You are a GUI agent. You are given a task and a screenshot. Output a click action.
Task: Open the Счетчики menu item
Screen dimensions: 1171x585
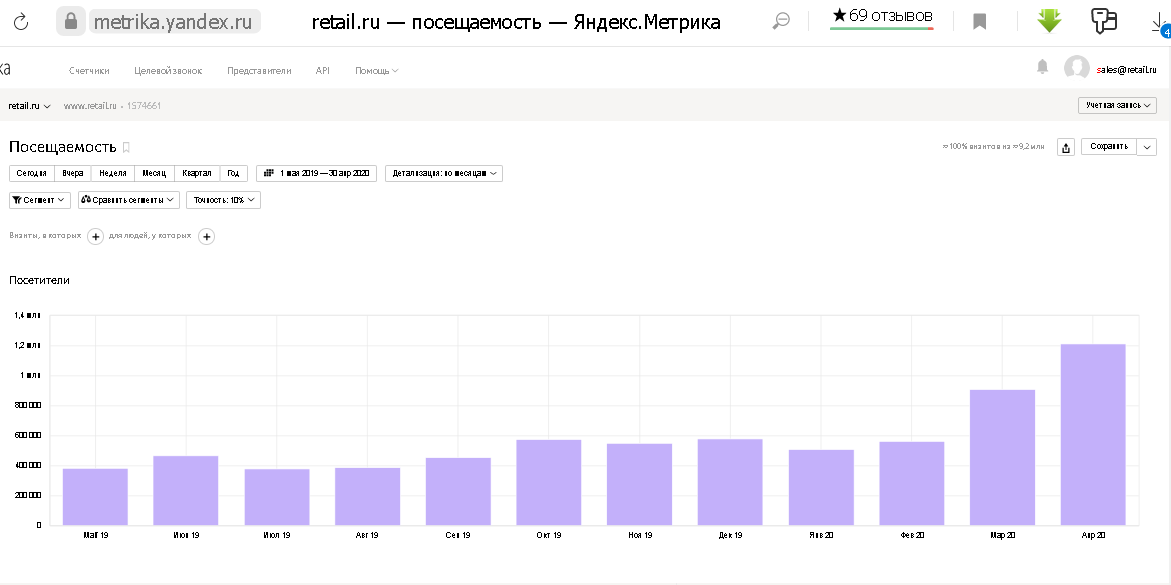(89, 70)
